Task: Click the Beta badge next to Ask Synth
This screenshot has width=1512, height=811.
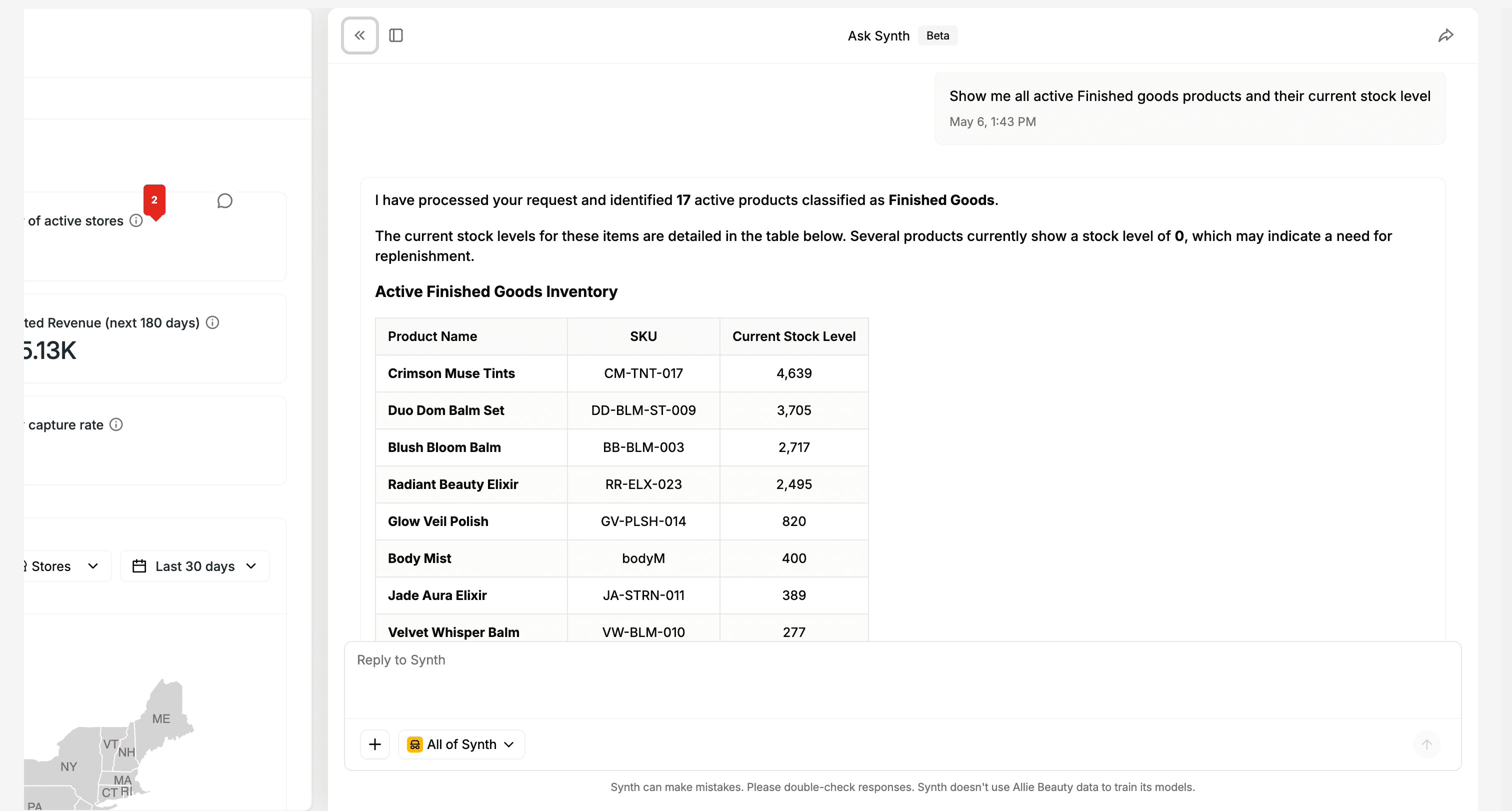Action: pos(937,36)
